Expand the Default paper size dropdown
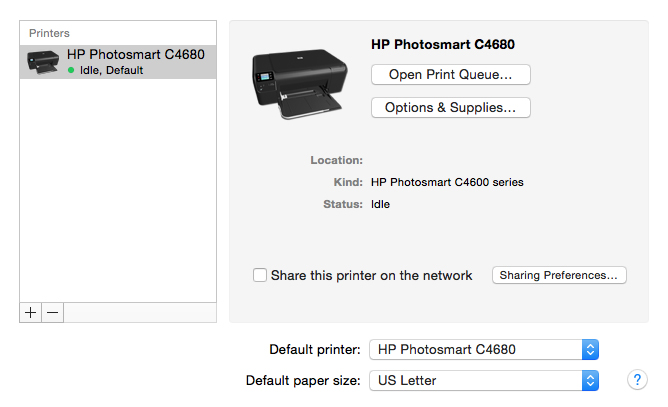This screenshot has width=668, height=407. (484, 380)
